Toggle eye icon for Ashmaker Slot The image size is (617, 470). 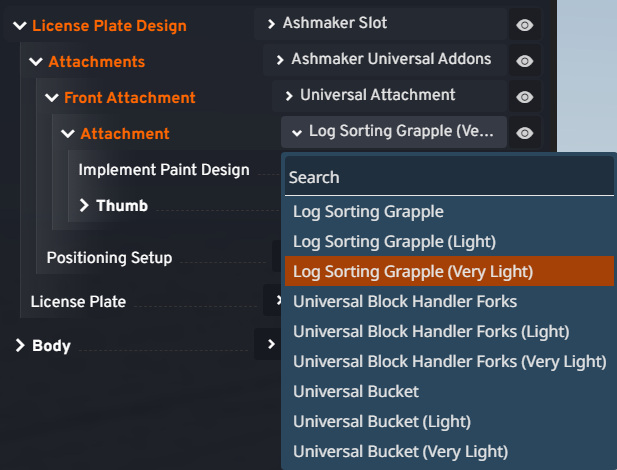click(x=524, y=24)
